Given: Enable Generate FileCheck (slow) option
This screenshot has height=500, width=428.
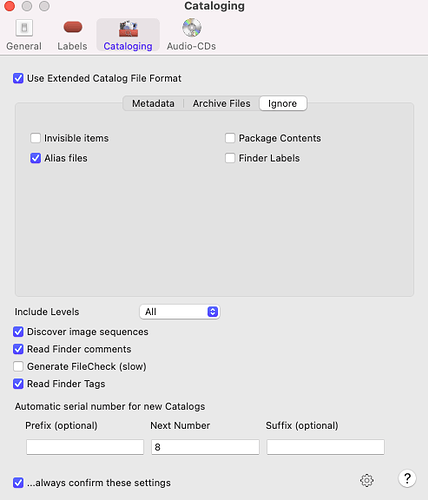Looking at the screenshot, I should pyautogui.click(x=18, y=366).
